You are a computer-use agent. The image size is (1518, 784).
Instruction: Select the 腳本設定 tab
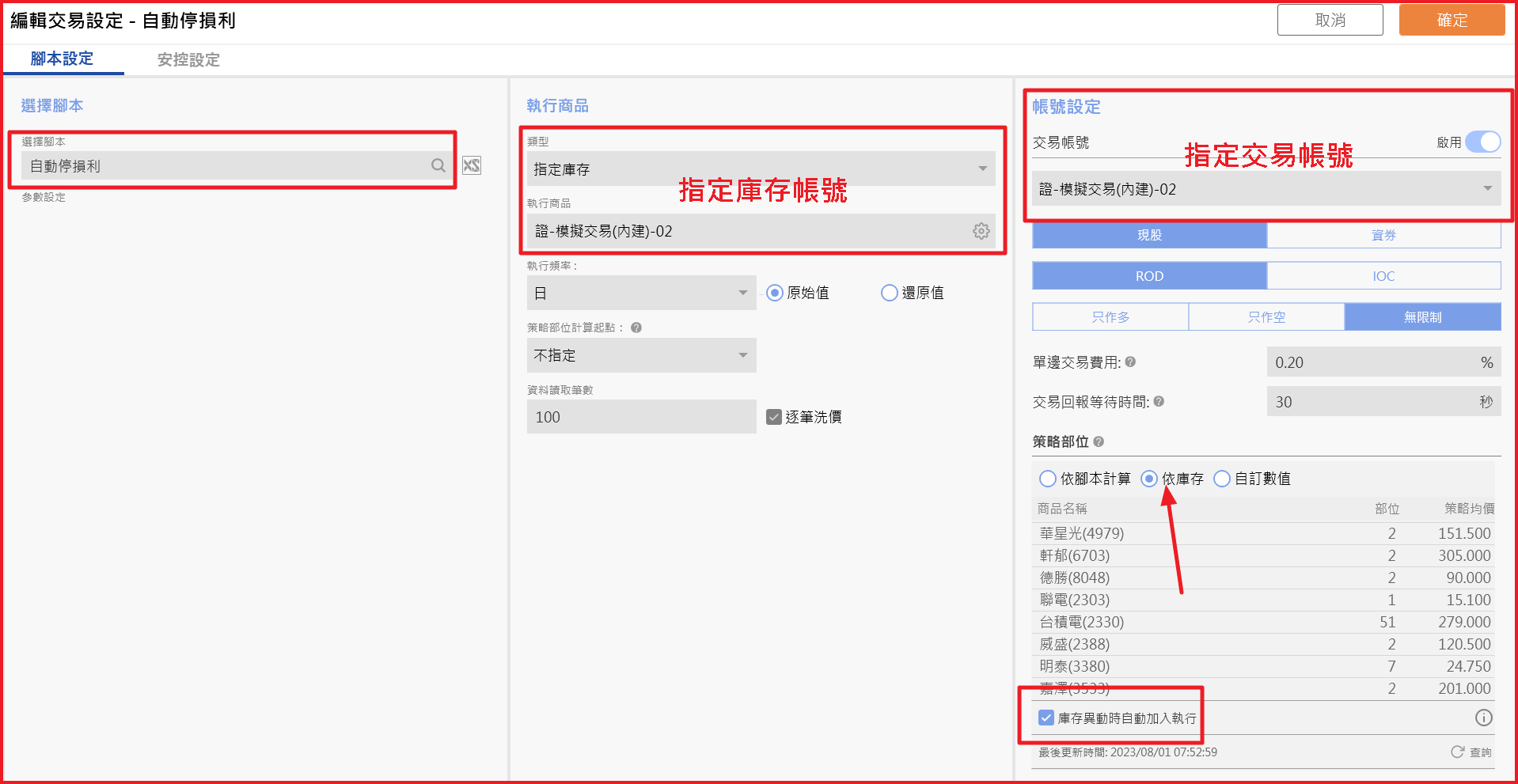pyautogui.click(x=62, y=59)
